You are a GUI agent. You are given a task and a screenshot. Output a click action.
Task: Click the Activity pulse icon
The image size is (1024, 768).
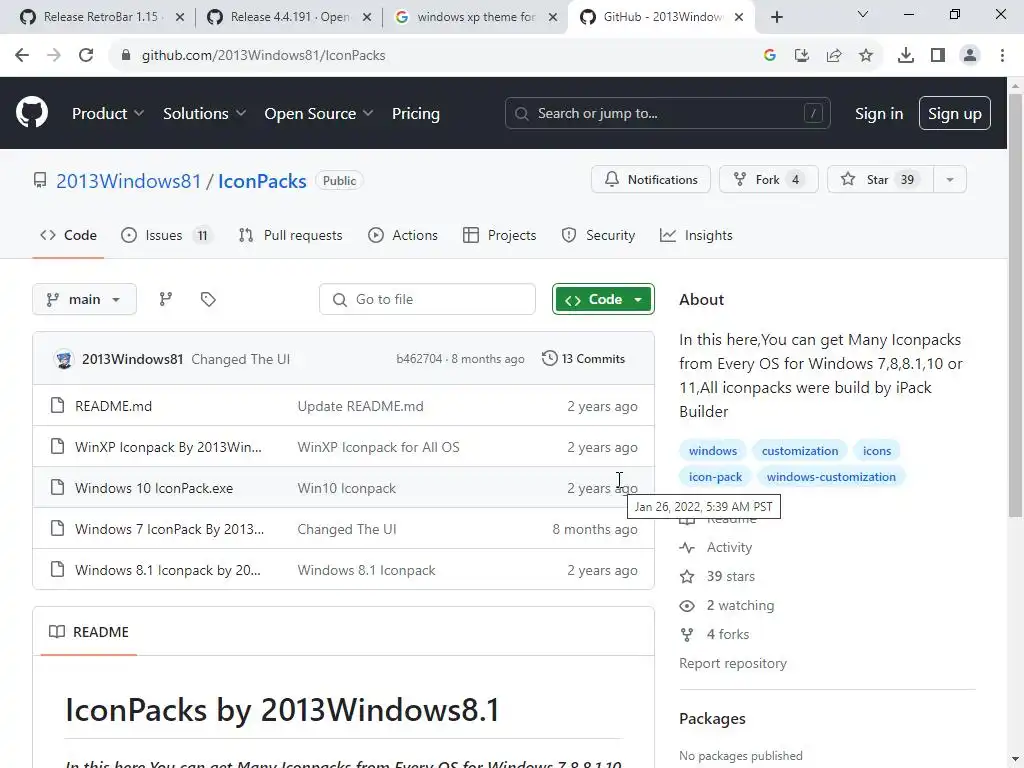coord(687,547)
